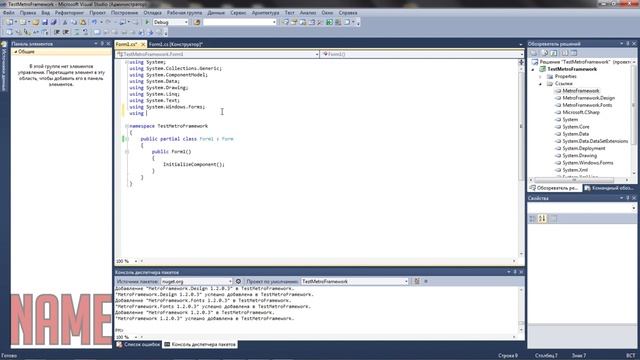Select the Консоль диспетчера пакетов tab
The height and width of the screenshot is (360, 640).
tap(200, 344)
